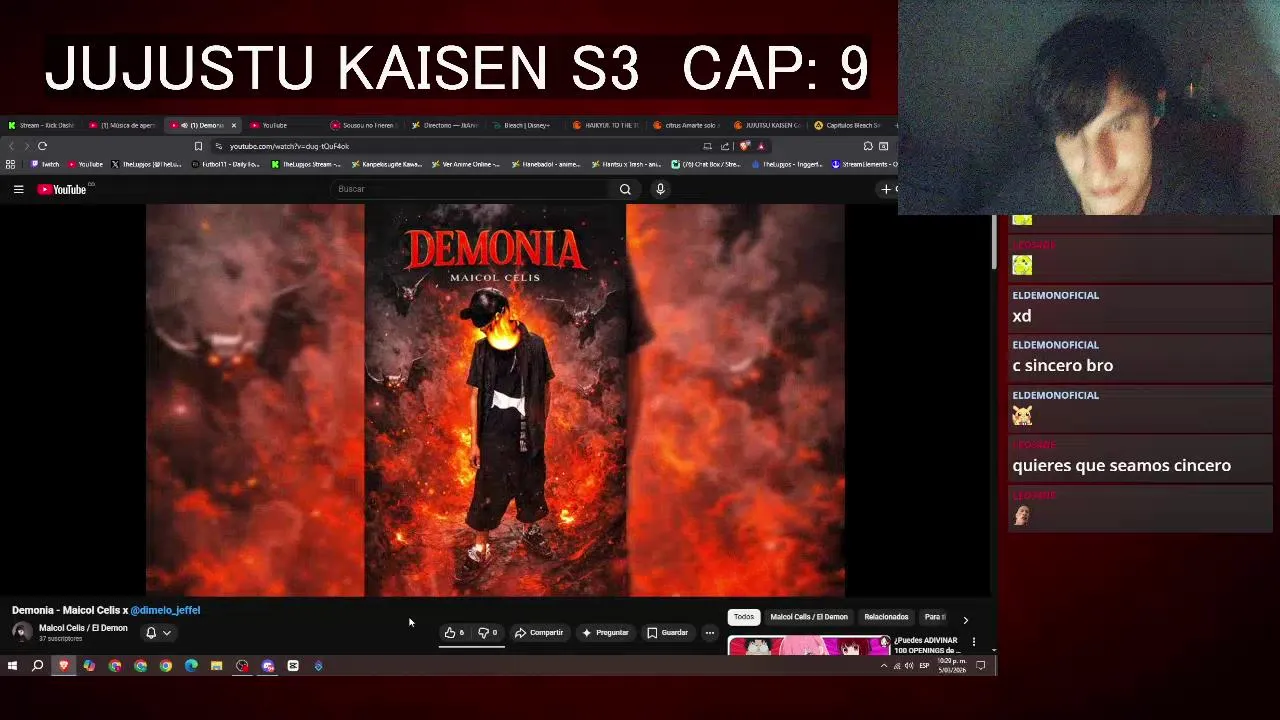Viewport: 1280px width, 720px height.
Task: Click YouTube create plus button
Action: click(888, 189)
